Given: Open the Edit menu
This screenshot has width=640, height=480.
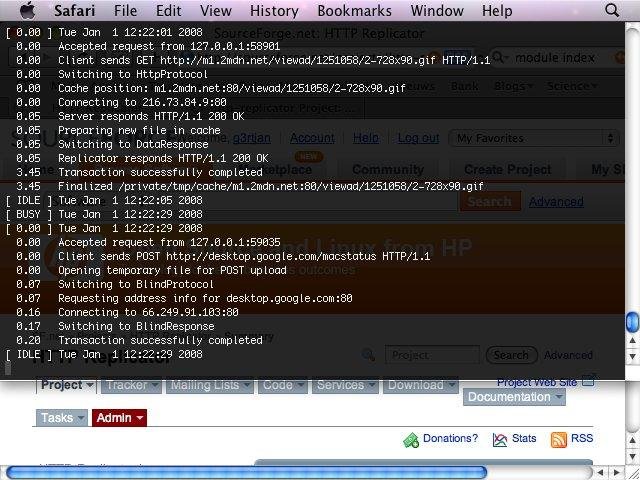Looking at the screenshot, I should pyautogui.click(x=169, y=11).
